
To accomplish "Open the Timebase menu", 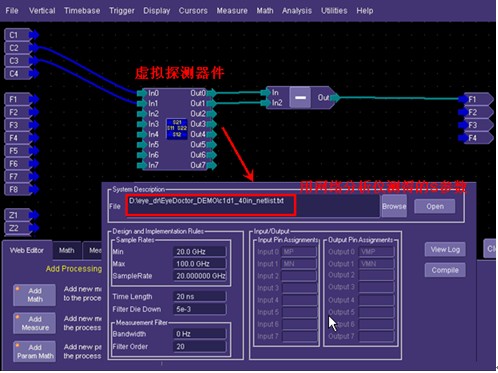I will point(82,11).
